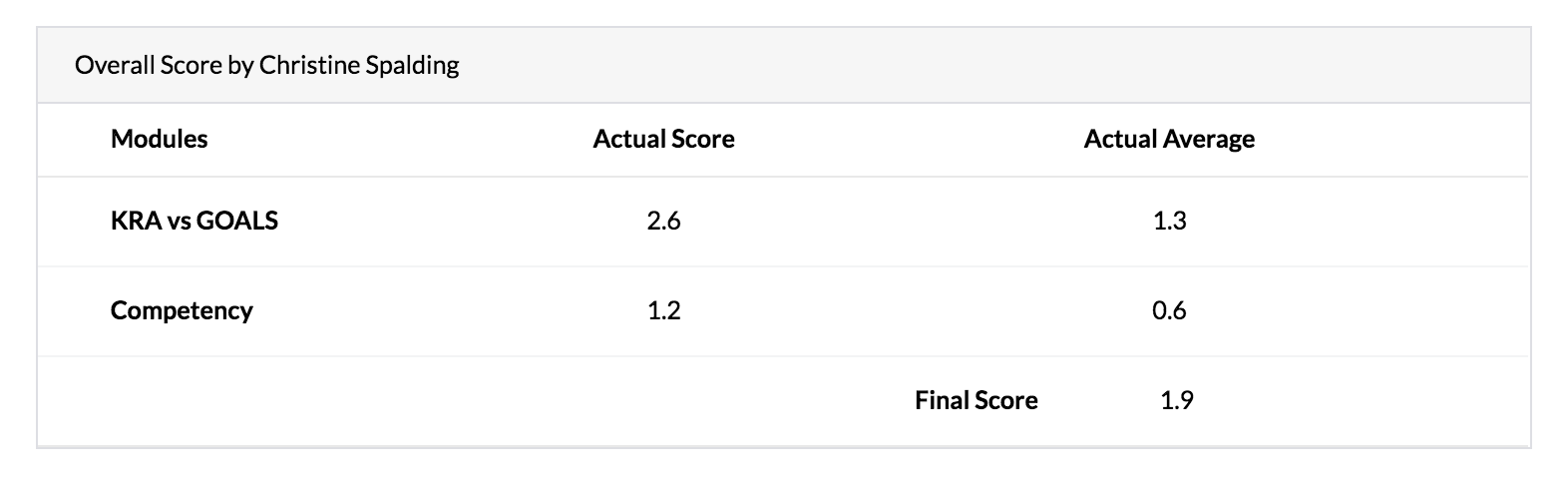Click the word Final in the bottom row
The width and height of the screenshot is (1568, 487).
[x=941, y=400]
